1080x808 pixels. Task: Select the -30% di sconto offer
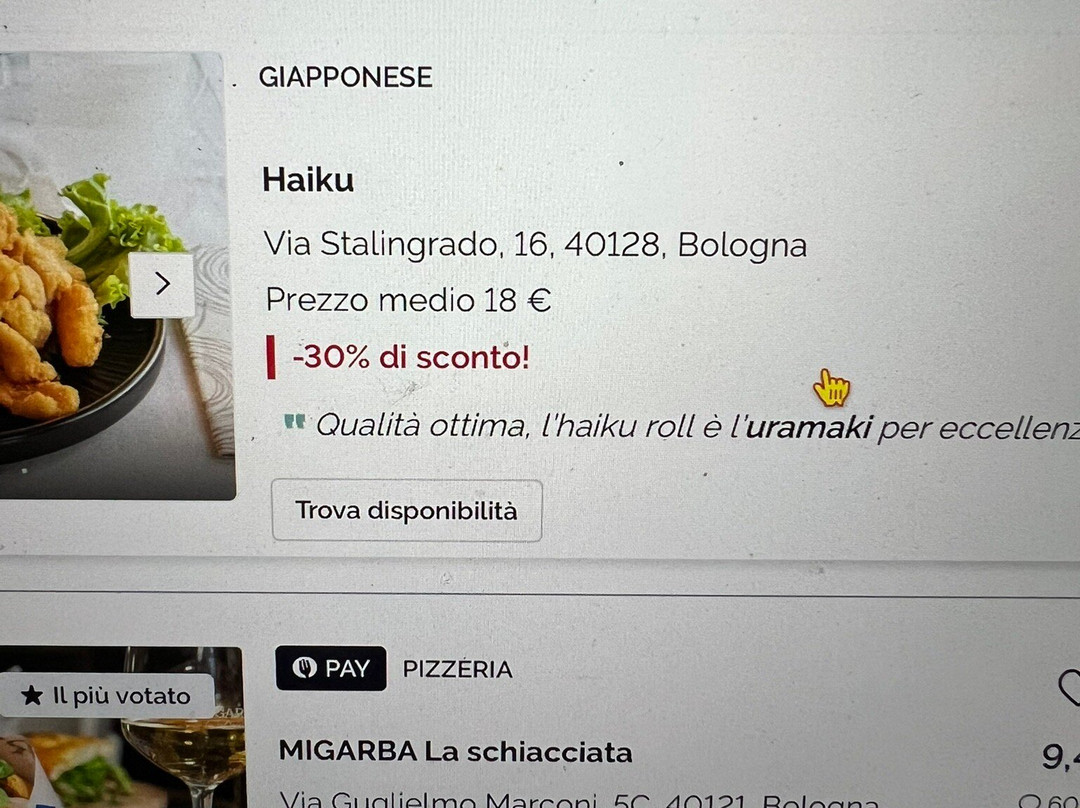coord(411,358)
